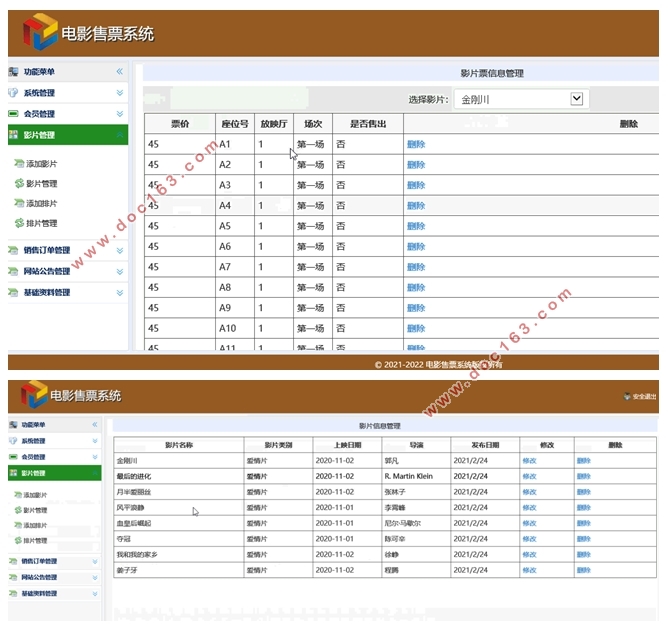Open 添加排片 in bottom sidebar menu
The image size is (668, 629).
click(35, 525)
